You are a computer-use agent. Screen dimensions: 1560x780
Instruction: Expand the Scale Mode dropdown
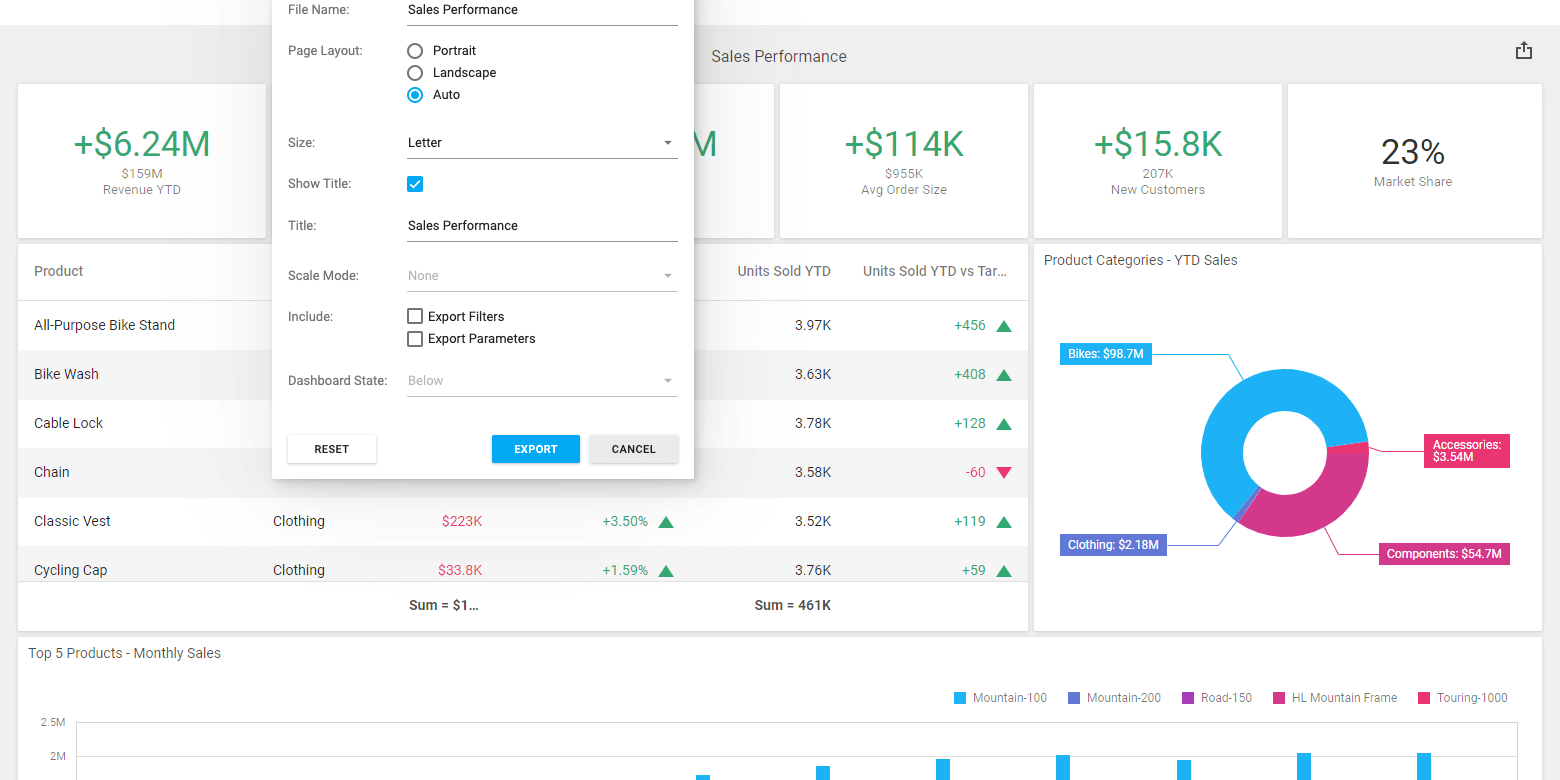click(x=542, y=276)
